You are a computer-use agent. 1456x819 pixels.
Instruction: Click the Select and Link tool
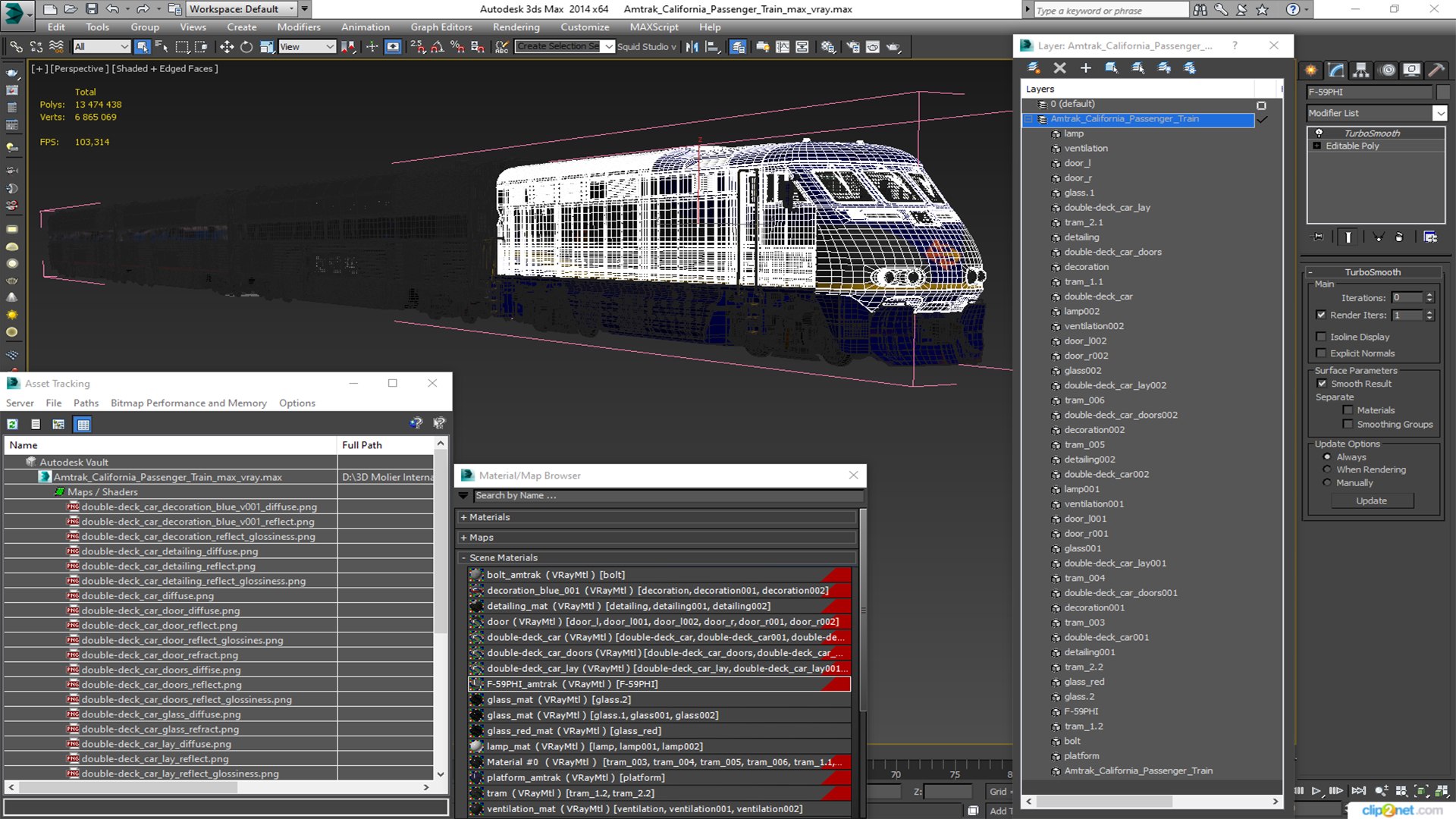16,47
